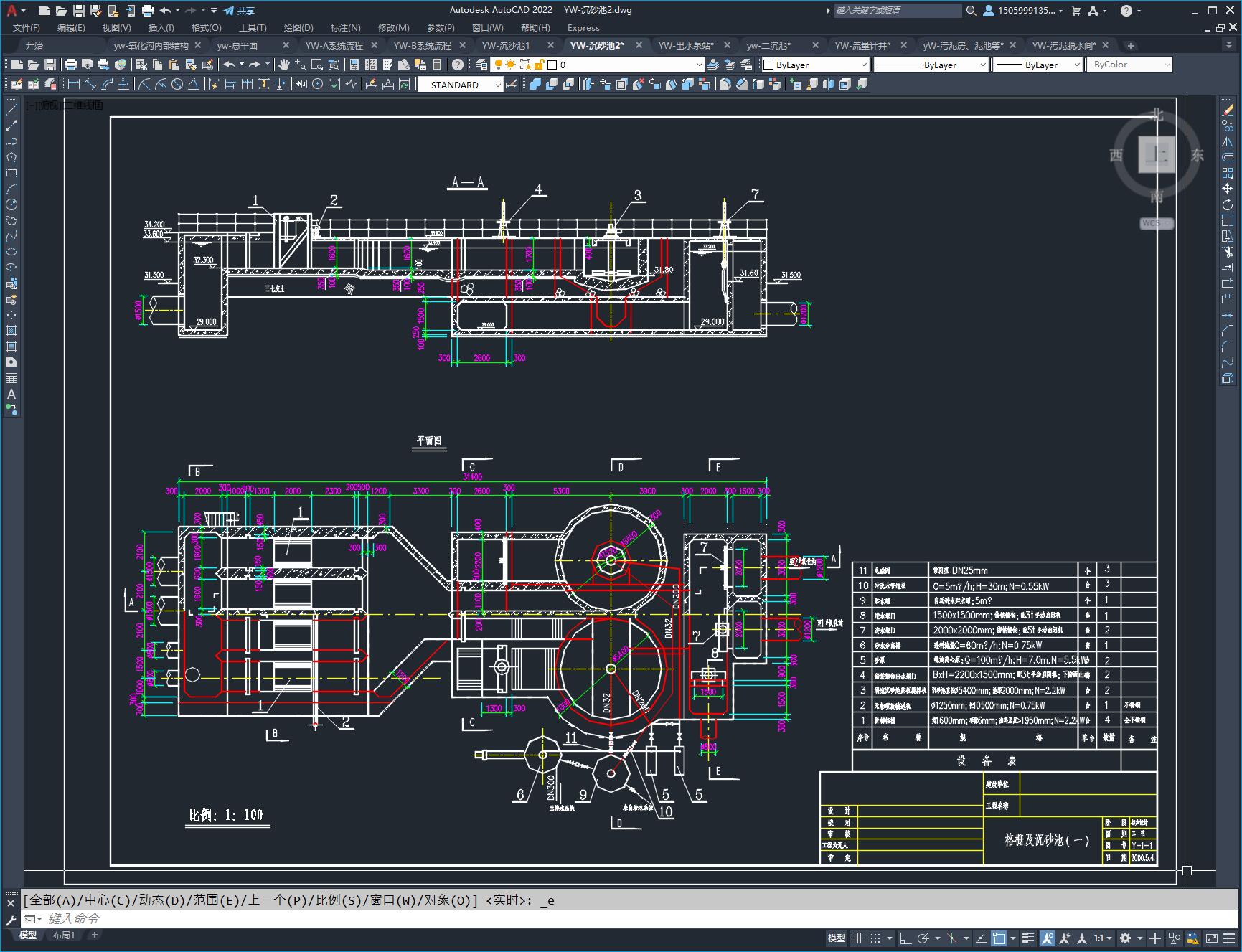Click the 模型 model space button in status bar
Screen dimensions: 1242x952
[837, 938]
